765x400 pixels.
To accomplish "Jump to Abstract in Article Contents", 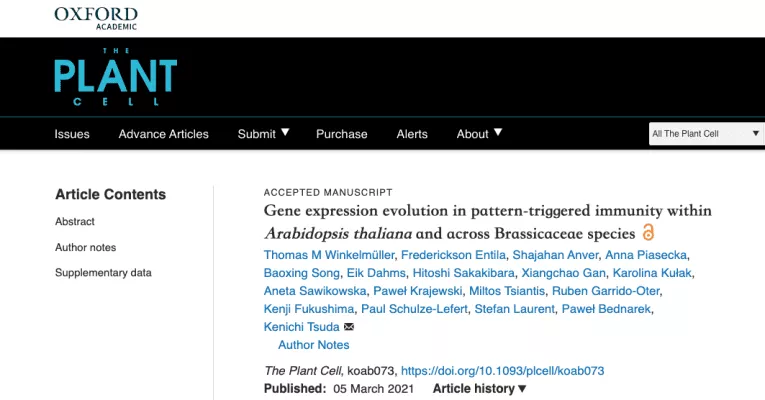I will coord(75,221).
